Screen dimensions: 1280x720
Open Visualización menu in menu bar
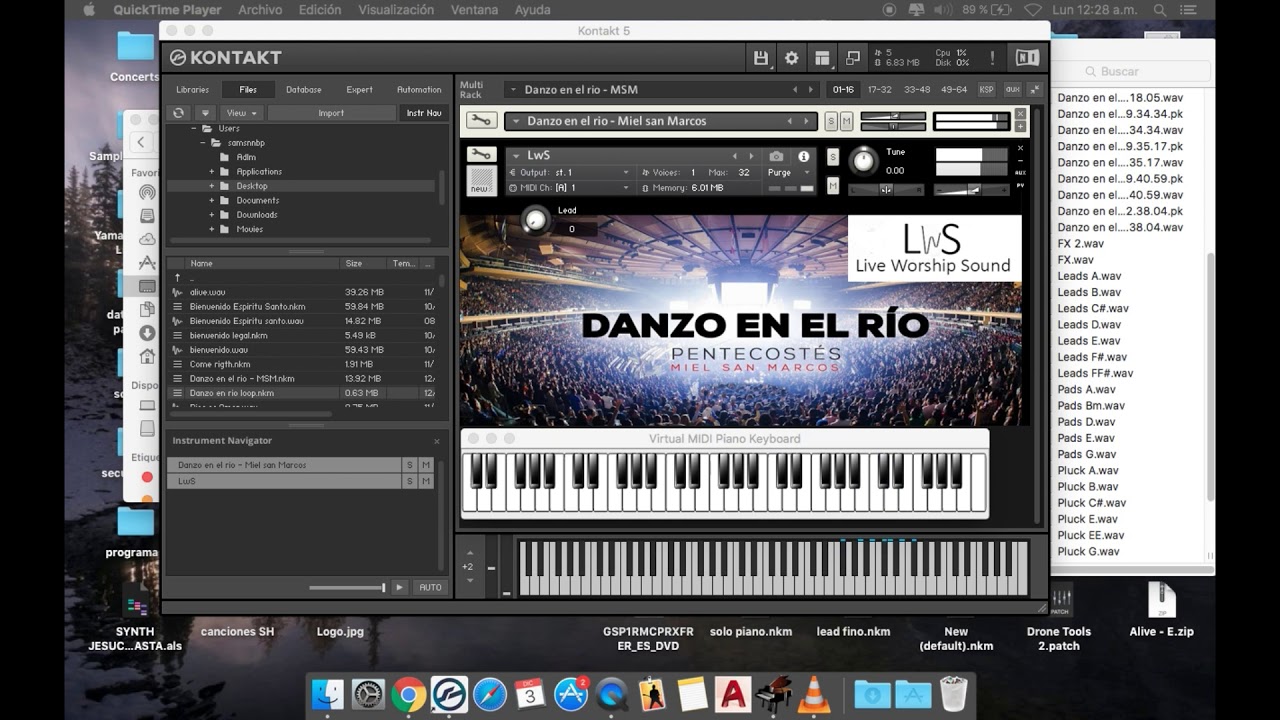[x=396, y=10]
